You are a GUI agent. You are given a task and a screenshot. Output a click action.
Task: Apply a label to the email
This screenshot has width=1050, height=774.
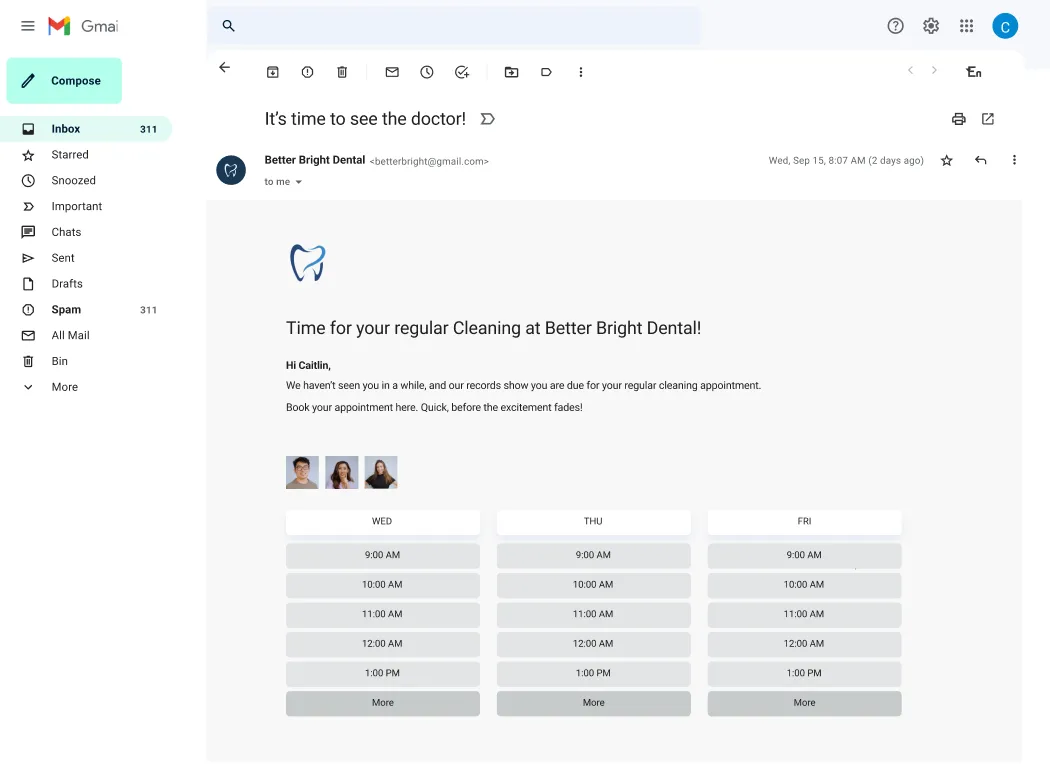click(x=546, y=72)
